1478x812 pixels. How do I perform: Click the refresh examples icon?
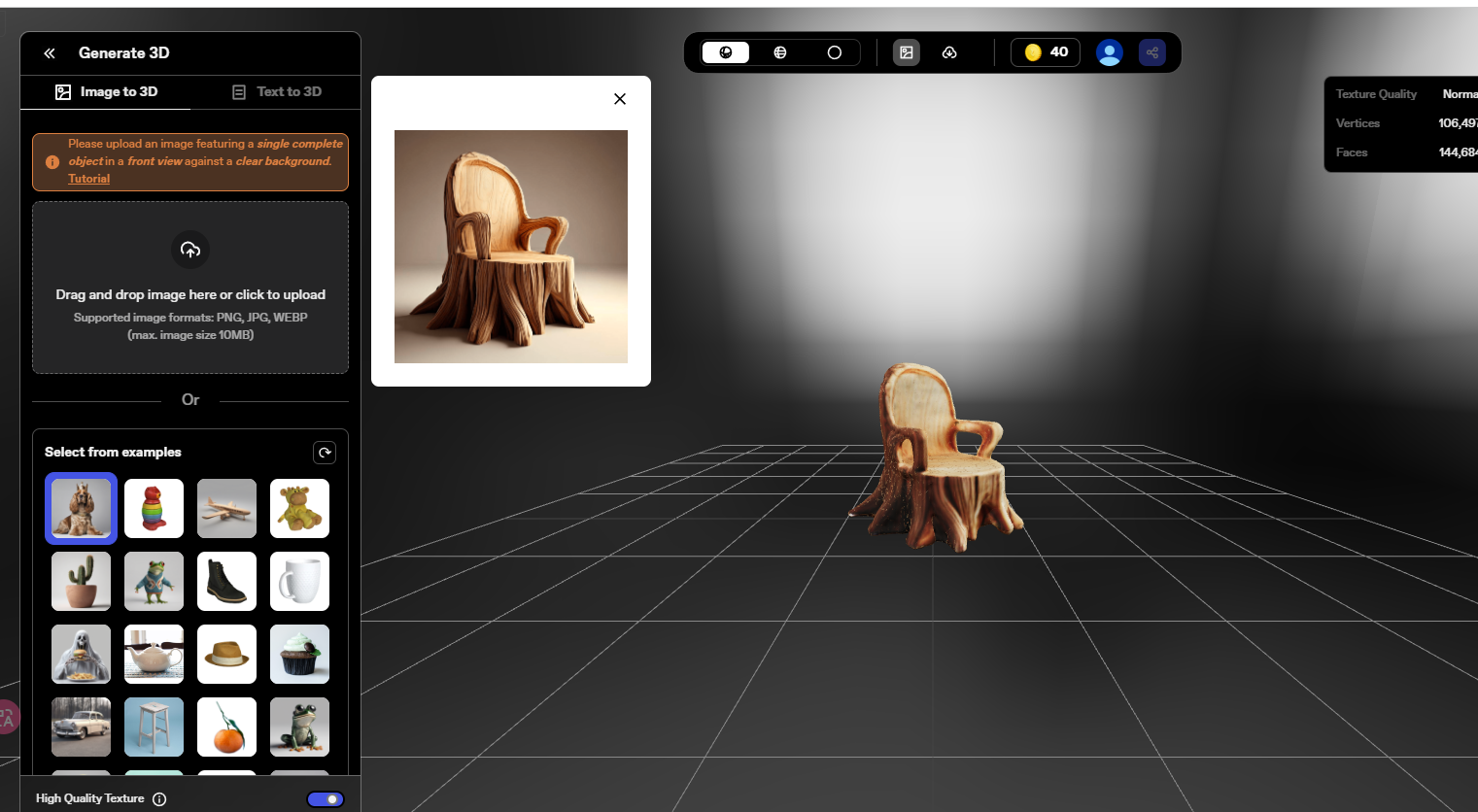pos(325,452)
